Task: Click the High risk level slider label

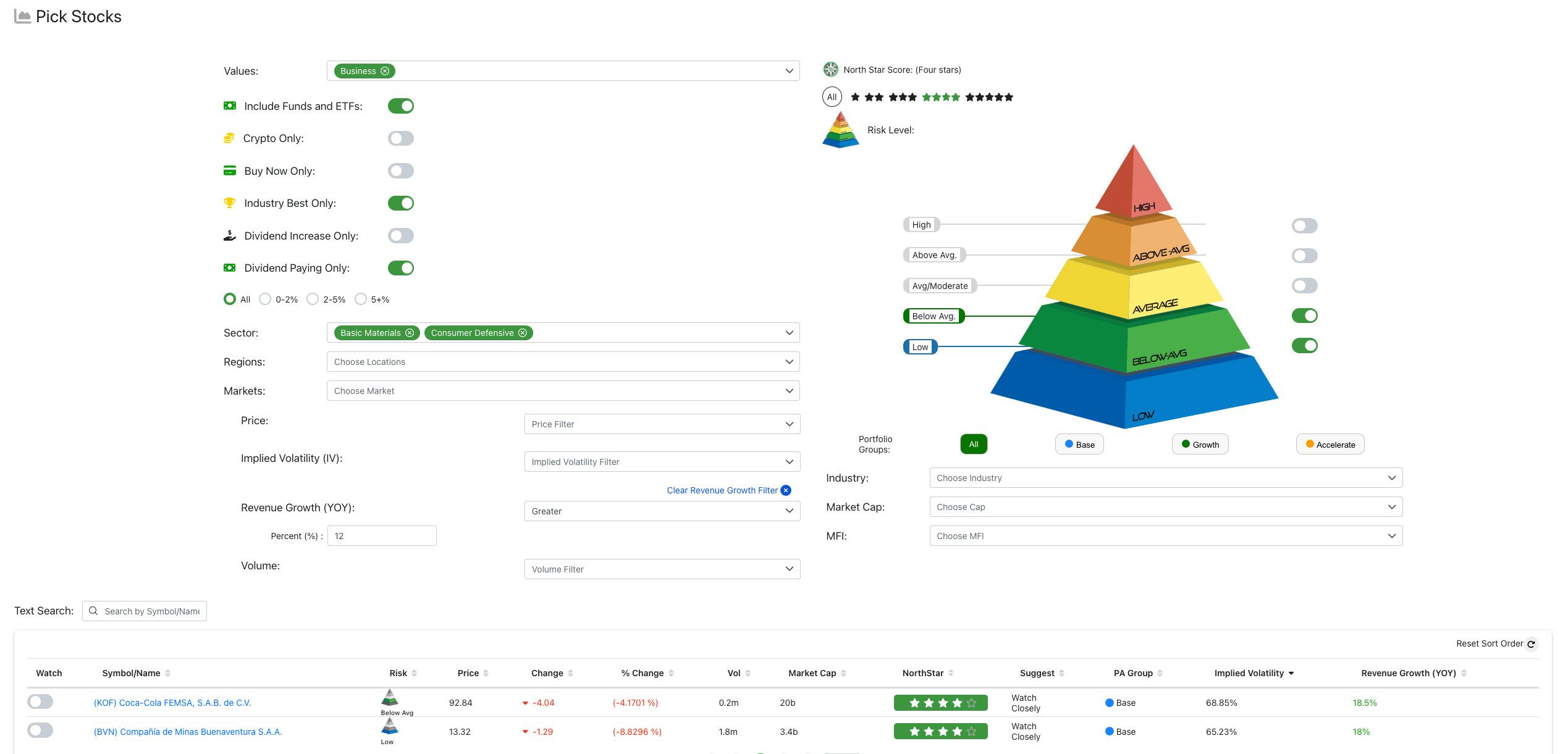Action: (921, 224)
